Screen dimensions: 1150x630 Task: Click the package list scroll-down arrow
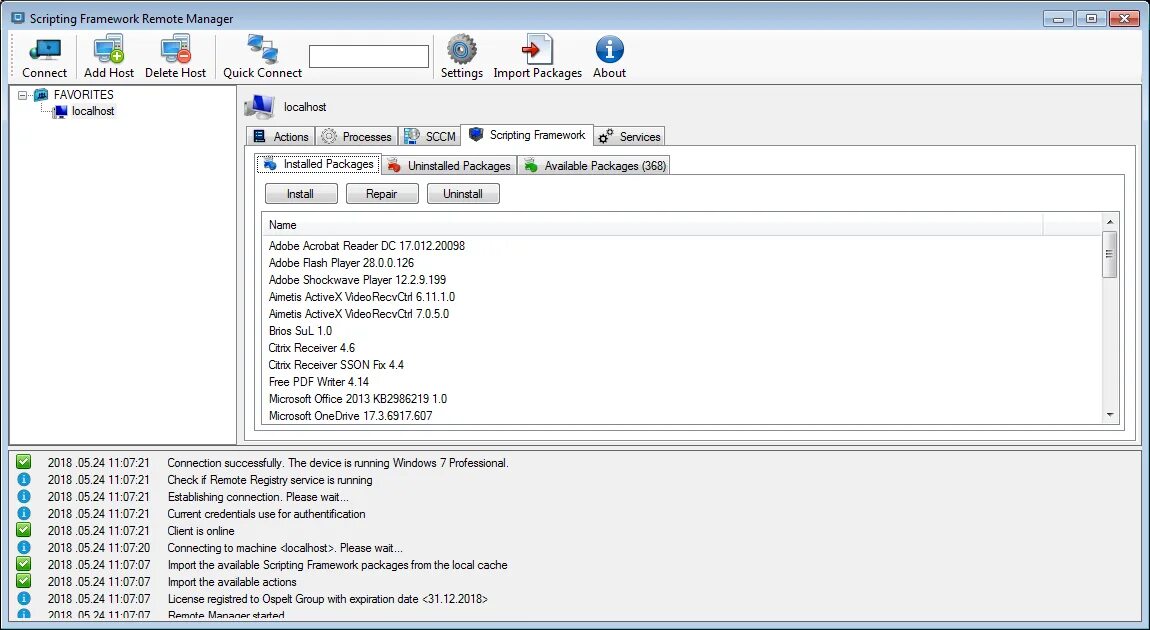(x=1110, y=415)
